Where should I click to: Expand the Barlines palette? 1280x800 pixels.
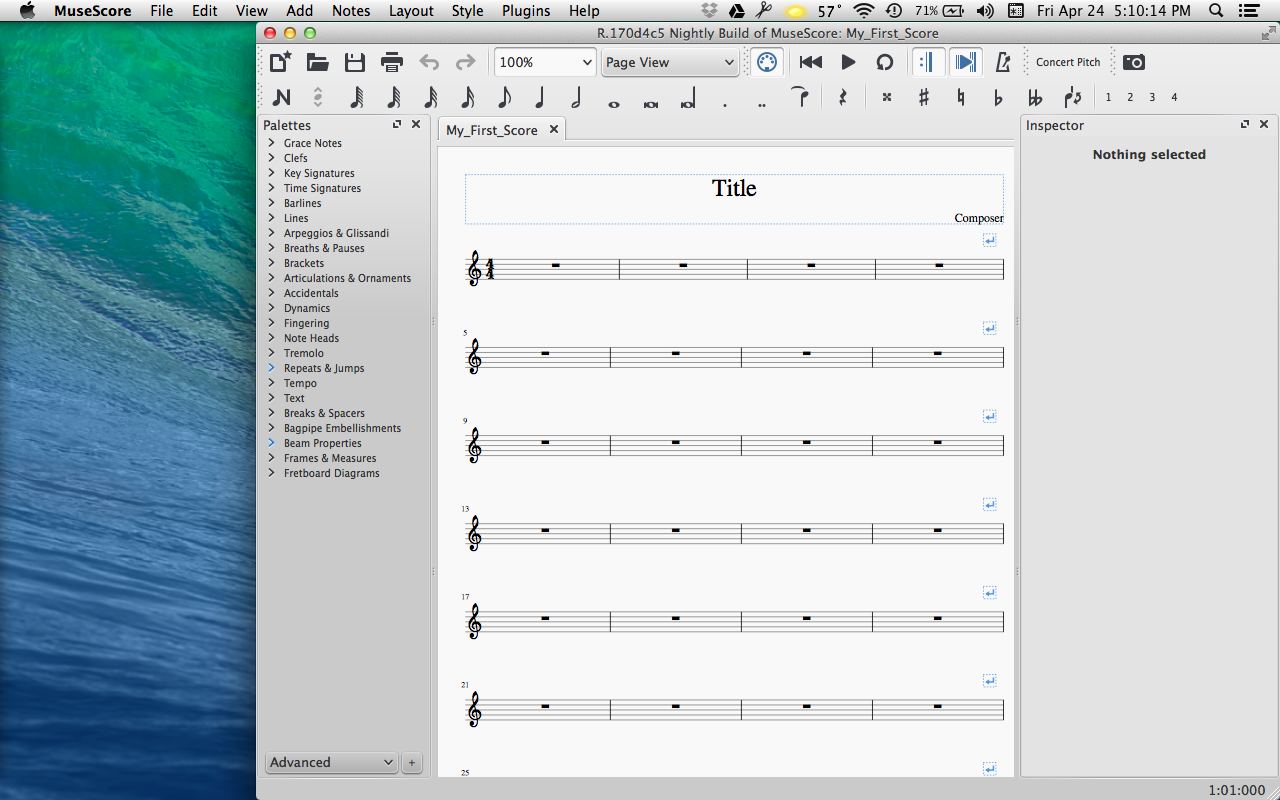[271, 203]
